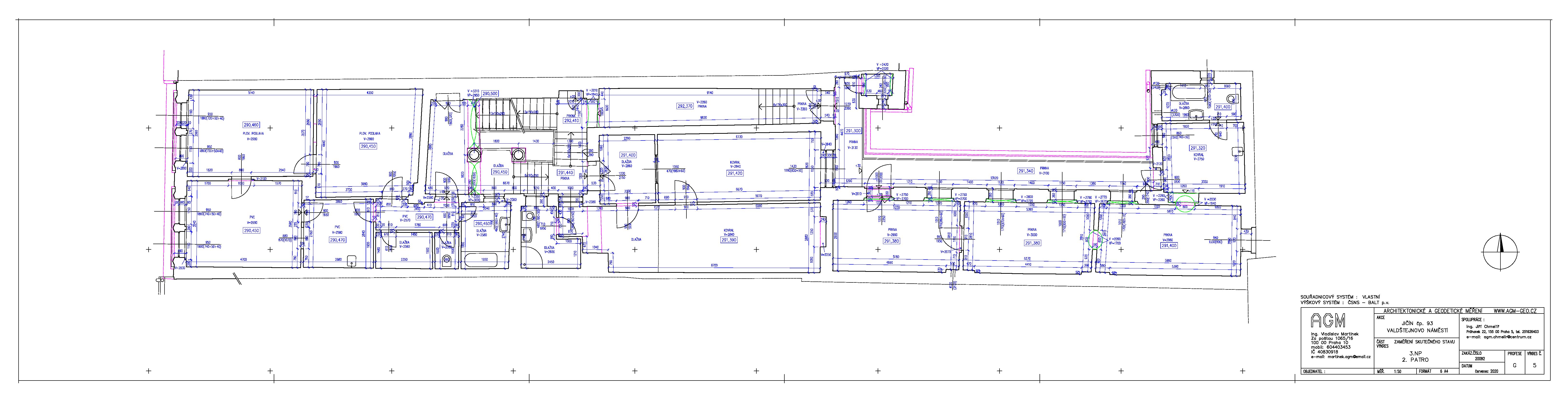Click the right round chimney column symbol
The width and height of the screenshot is (1568, 401).
pos(519,155)
